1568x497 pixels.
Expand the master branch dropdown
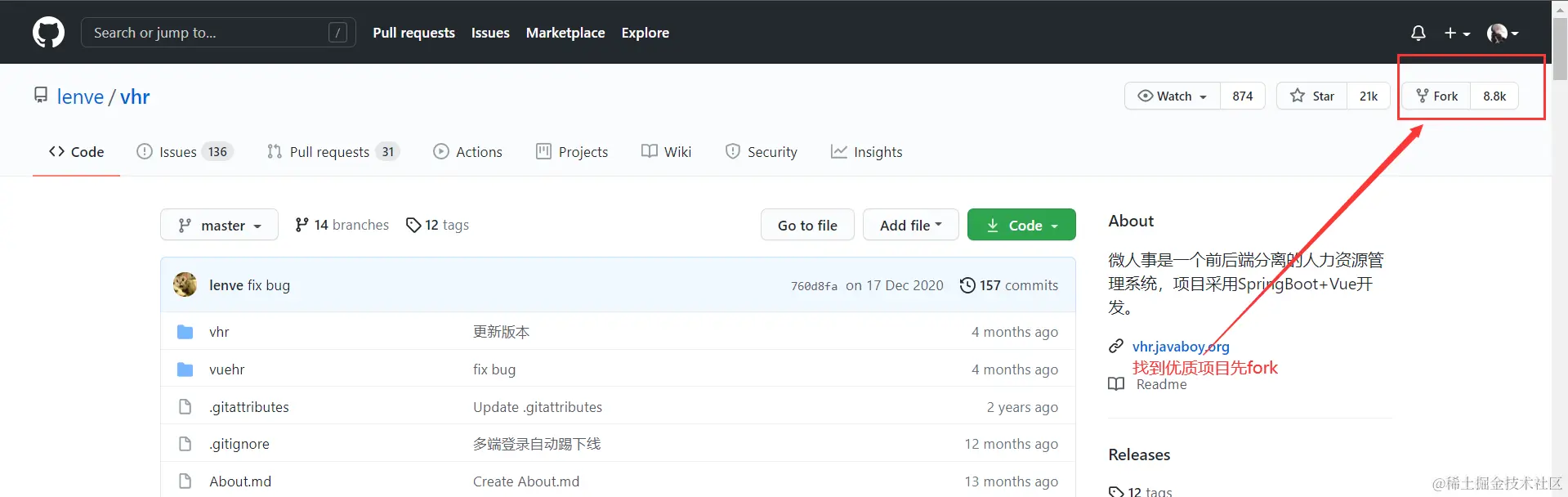219,225
